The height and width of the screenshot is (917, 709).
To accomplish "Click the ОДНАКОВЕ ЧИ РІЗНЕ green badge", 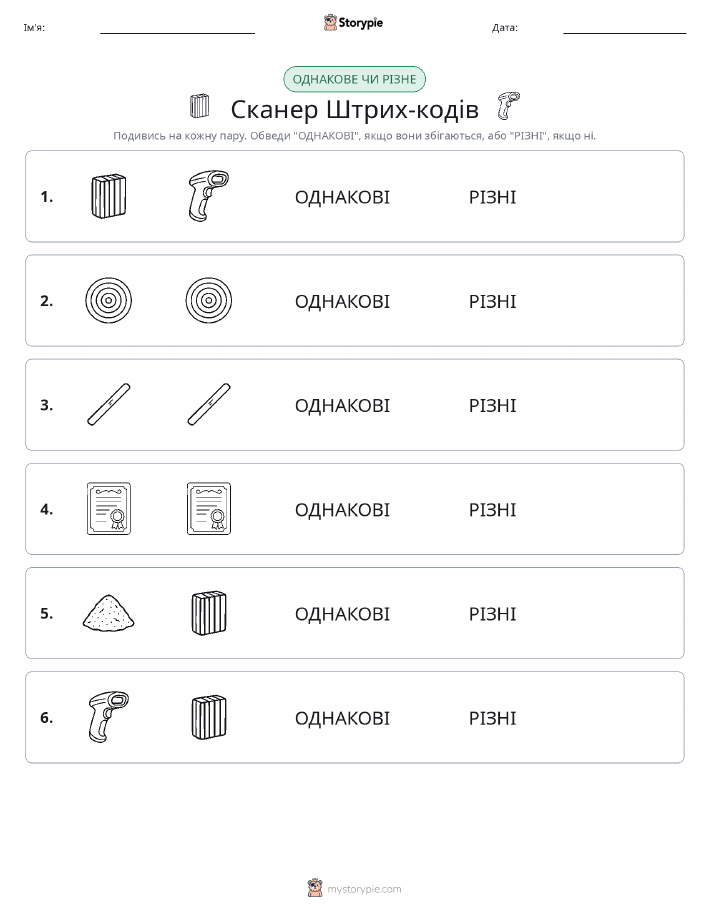I will (x=354, y=79).
